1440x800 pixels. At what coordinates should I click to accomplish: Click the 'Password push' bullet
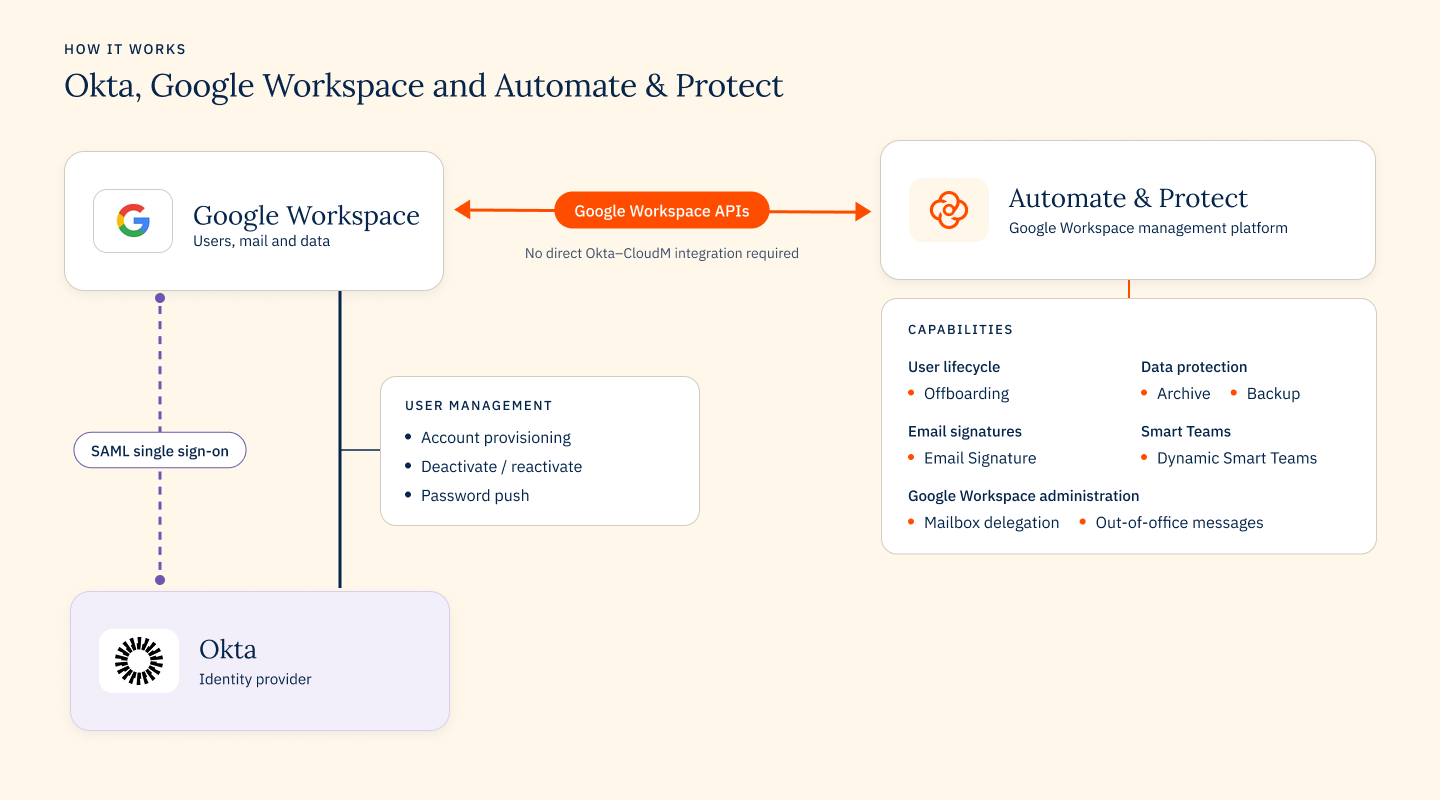coord(475,496)
